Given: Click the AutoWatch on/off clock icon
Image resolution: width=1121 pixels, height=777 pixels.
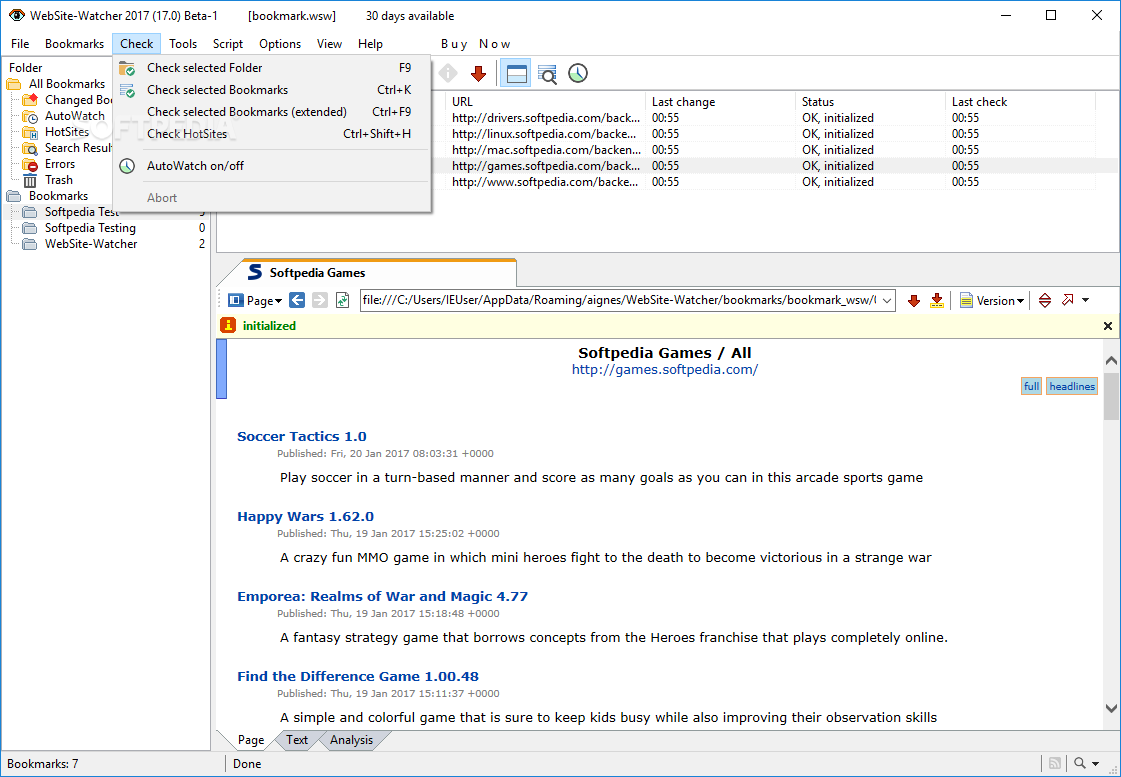Looking at the screenshot, I should click(127, 166).
